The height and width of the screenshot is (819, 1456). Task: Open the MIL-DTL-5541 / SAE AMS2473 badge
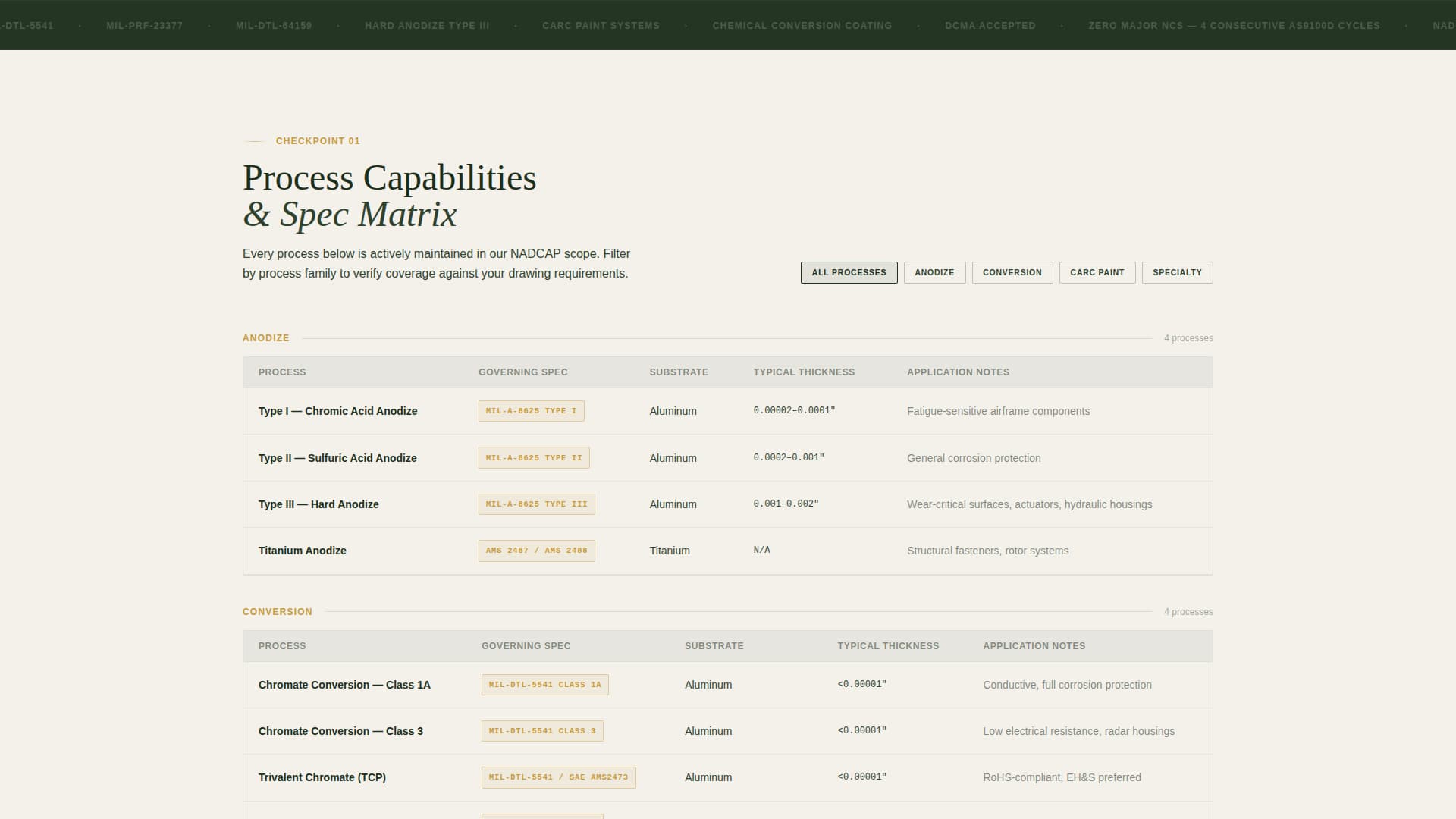pos(559,777)
